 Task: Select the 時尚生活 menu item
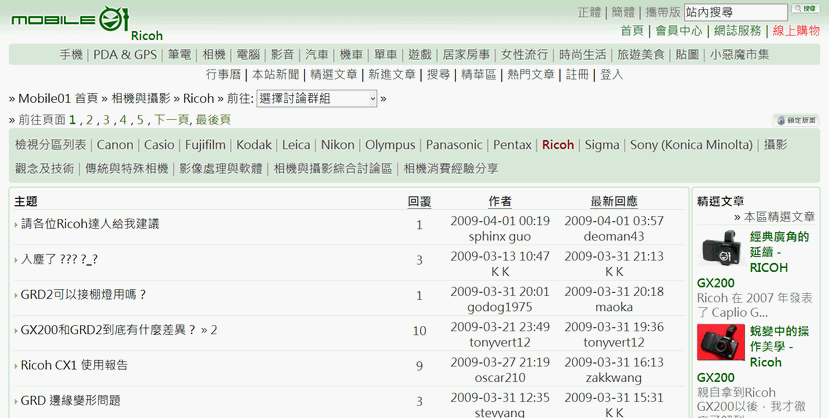pos(583,54)
